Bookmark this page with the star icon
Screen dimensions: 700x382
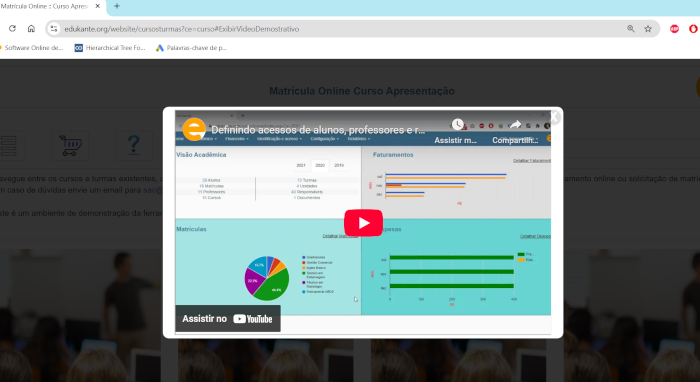648,29
